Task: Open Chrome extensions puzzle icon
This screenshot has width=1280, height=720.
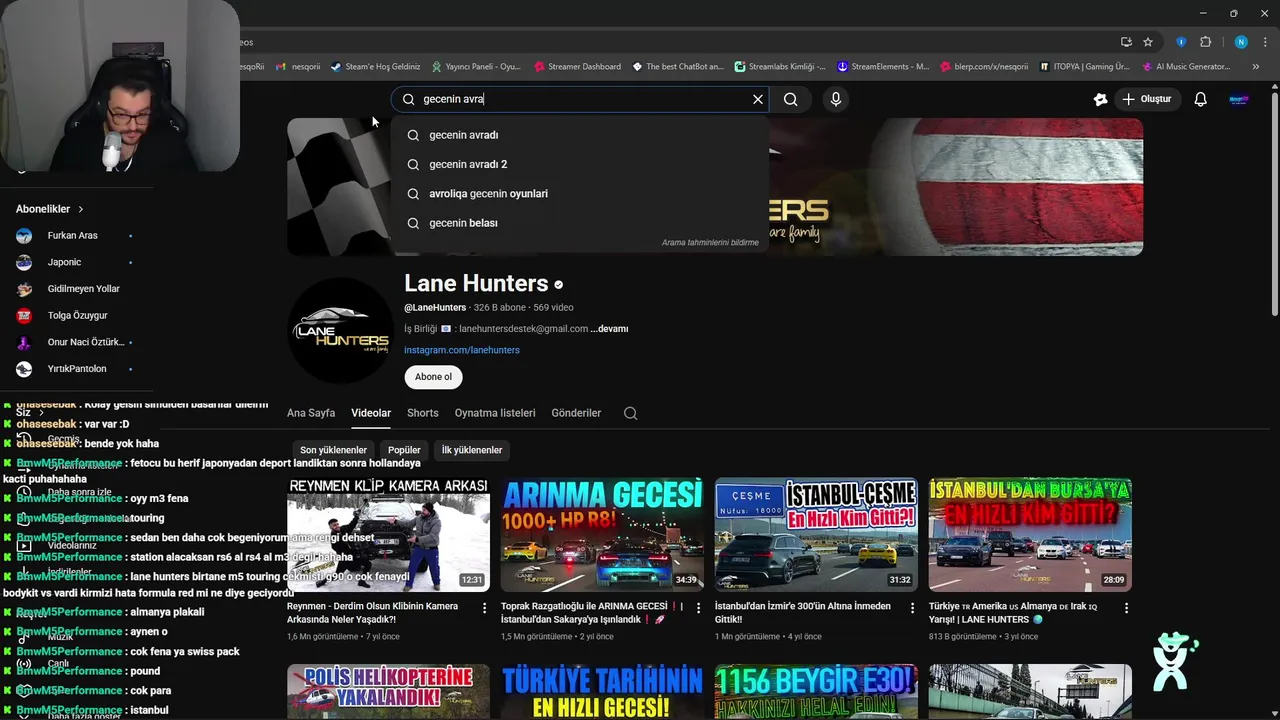Action: pos(1205,42)
